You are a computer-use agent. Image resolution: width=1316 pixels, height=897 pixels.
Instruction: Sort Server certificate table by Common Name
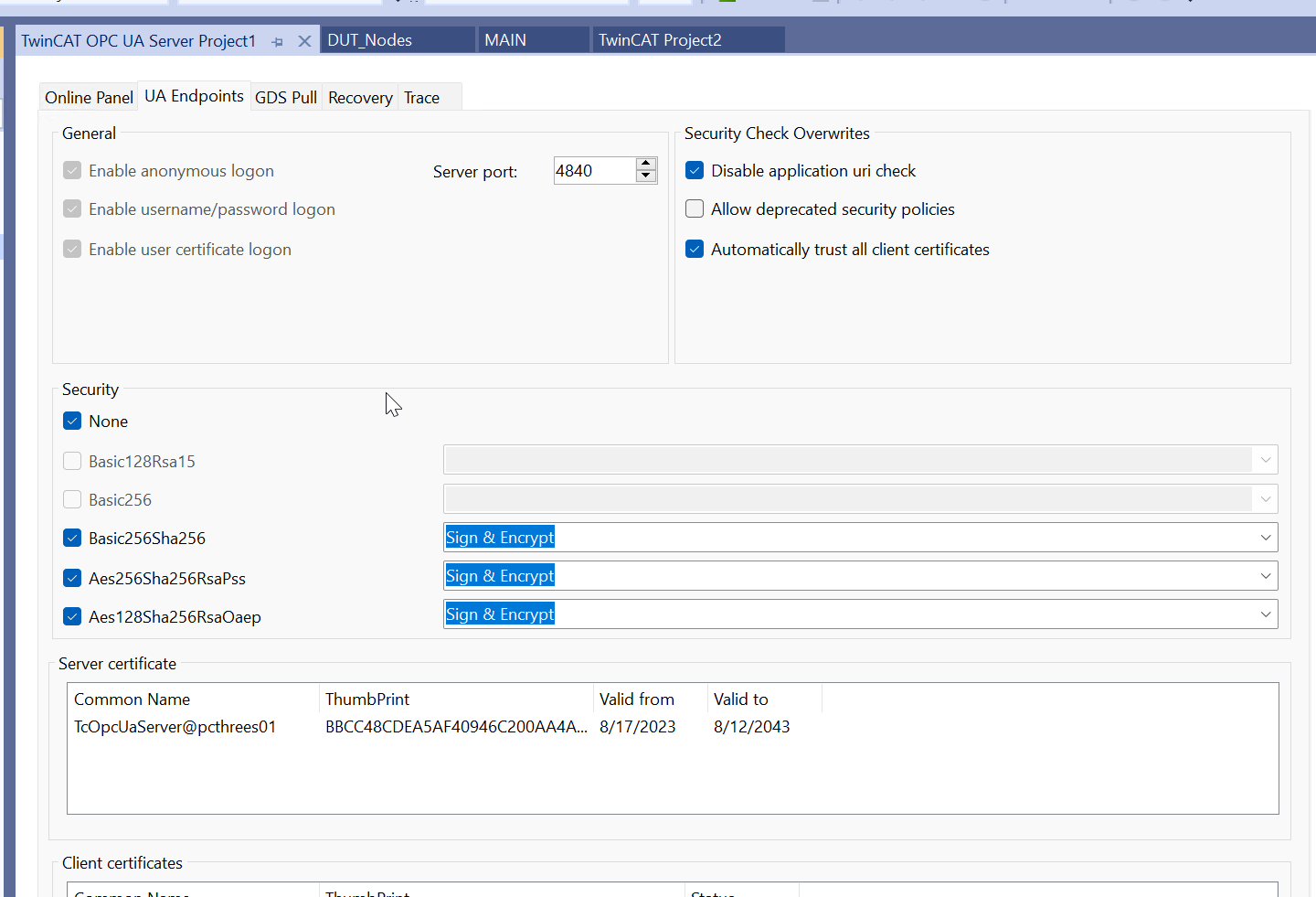[x=194, y=699]
